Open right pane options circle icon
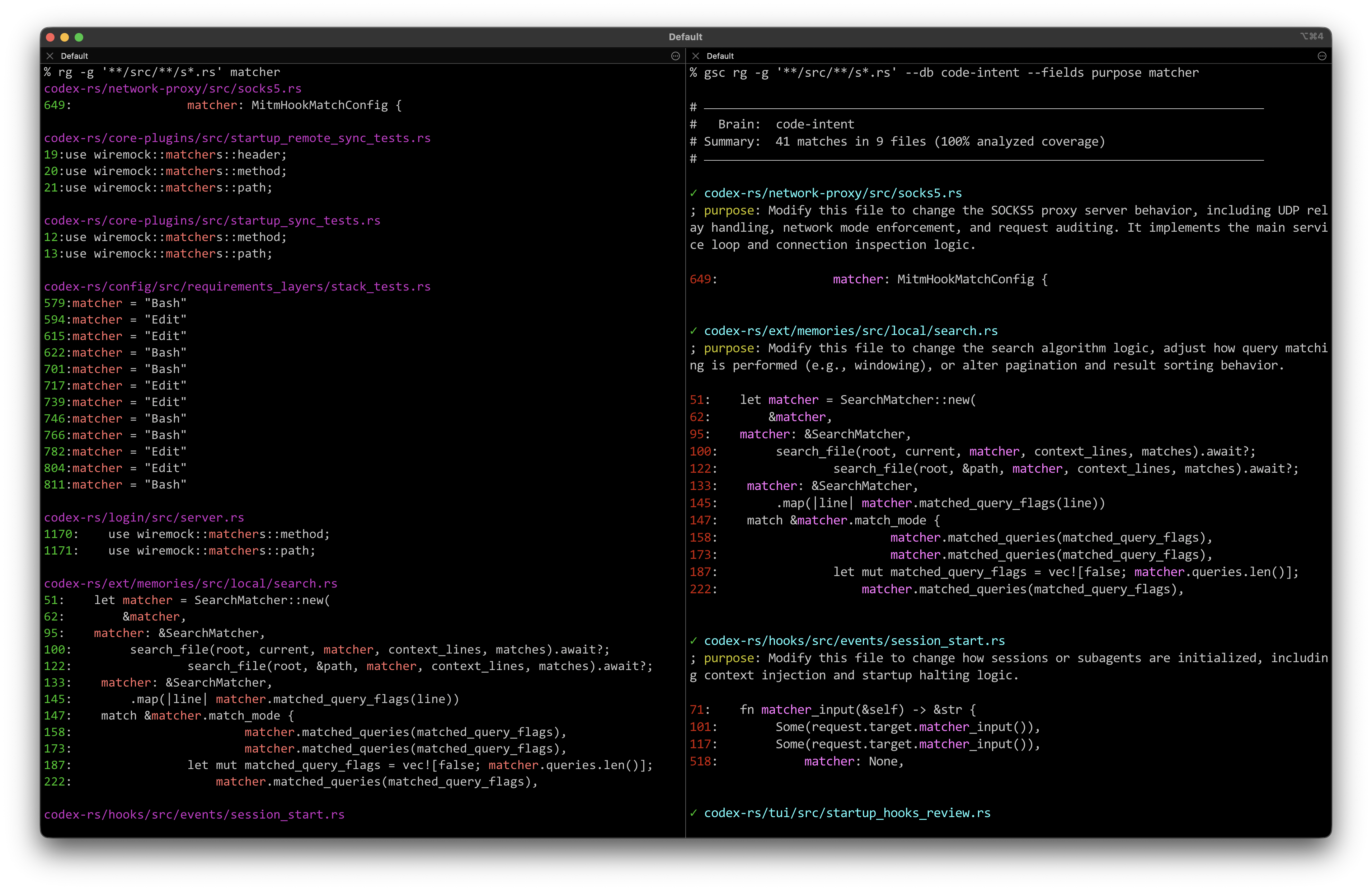The width and height of the screenshot is (1372, 891). click(1322, 56)
